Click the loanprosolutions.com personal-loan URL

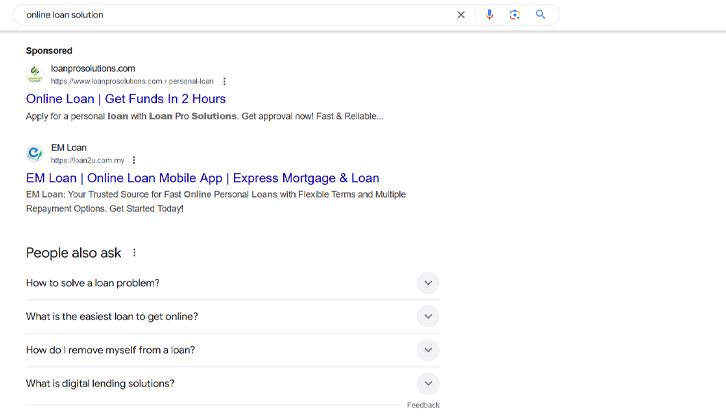tap(132, 81)
